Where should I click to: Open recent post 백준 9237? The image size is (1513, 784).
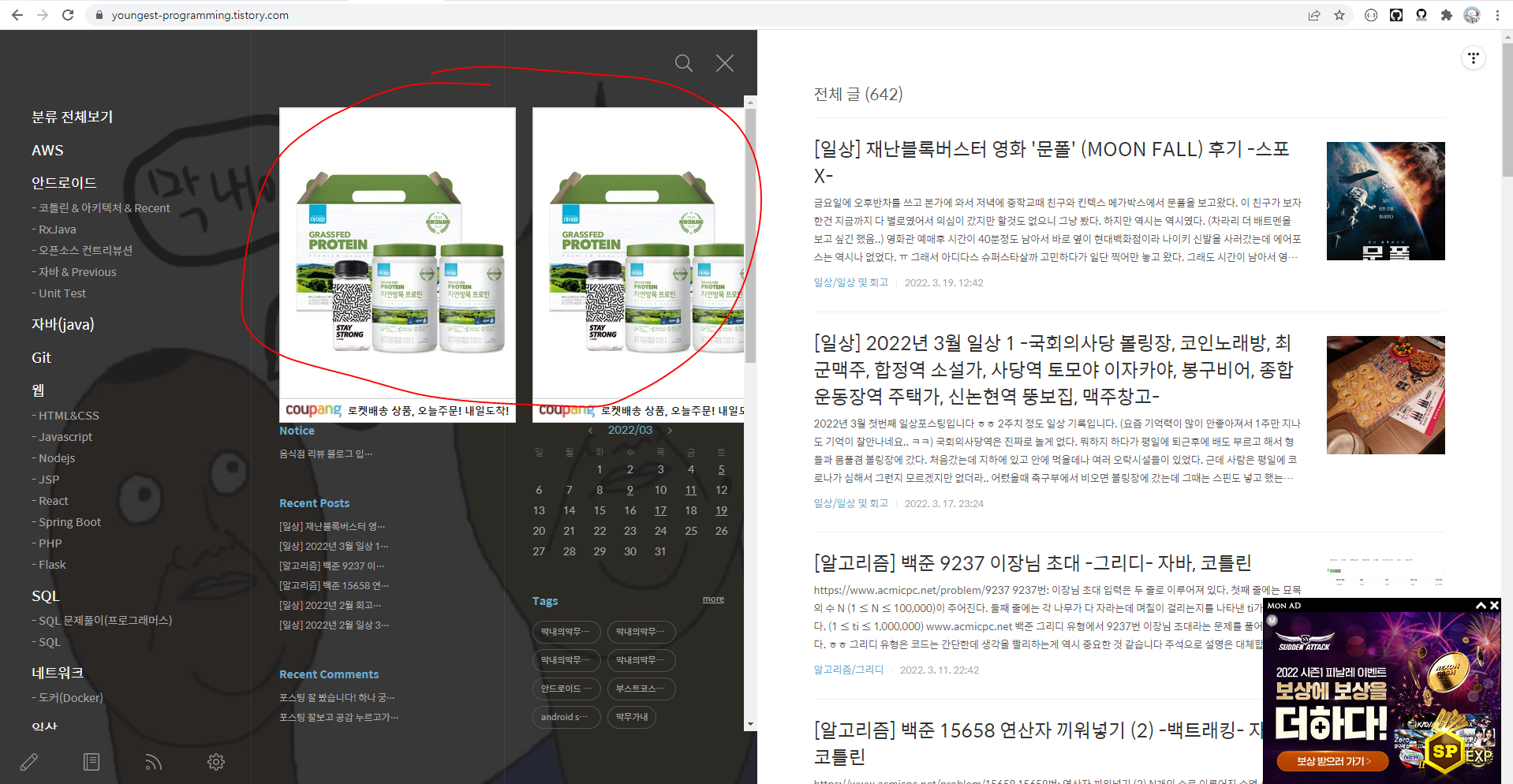[332, 566]
